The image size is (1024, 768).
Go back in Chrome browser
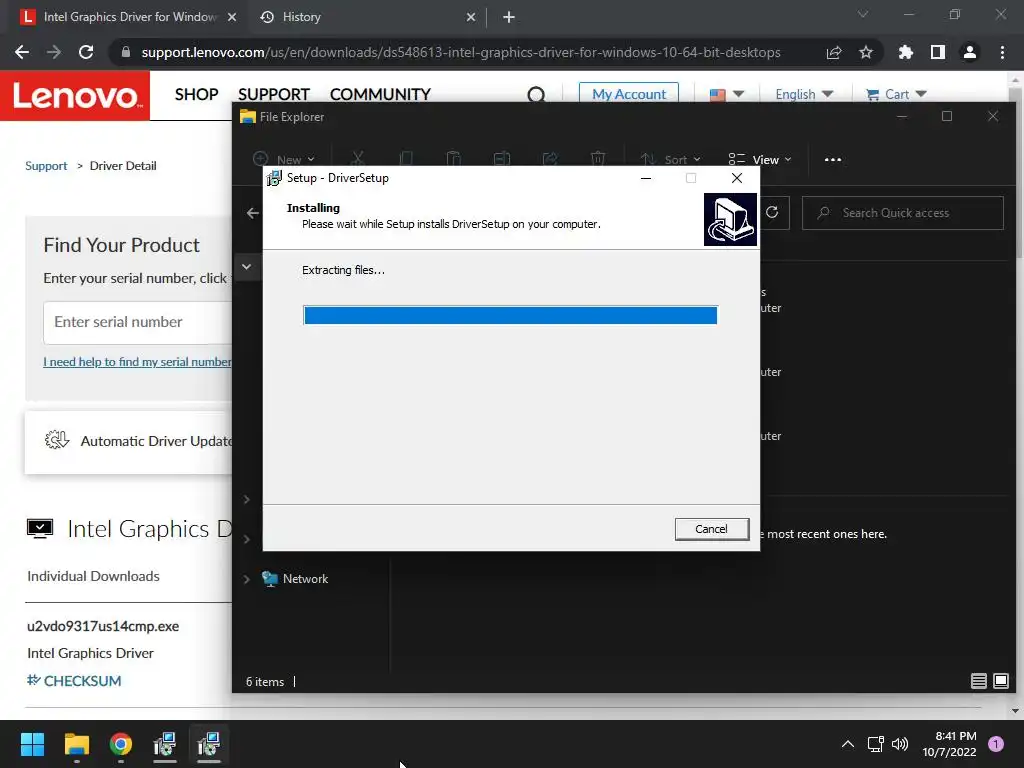tap(22, 52)
